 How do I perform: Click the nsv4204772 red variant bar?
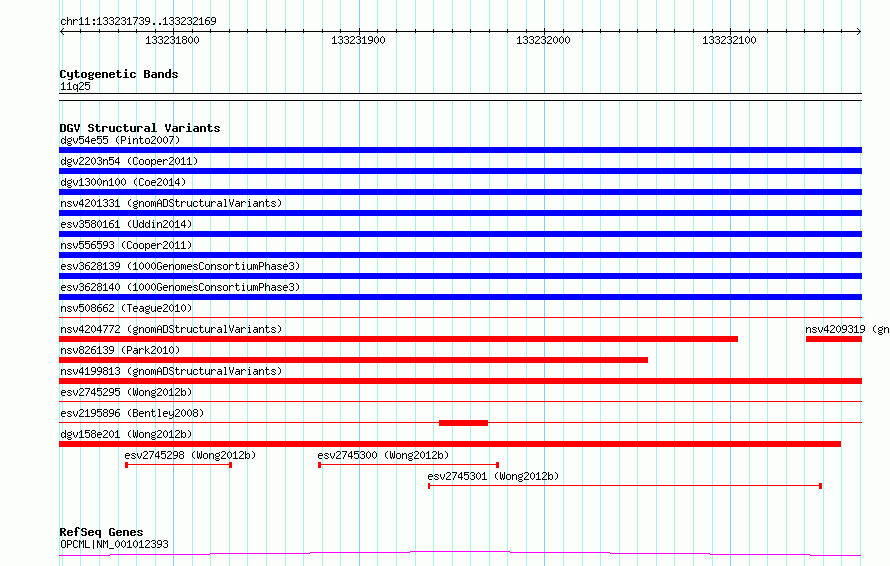(x=398, y=339)
